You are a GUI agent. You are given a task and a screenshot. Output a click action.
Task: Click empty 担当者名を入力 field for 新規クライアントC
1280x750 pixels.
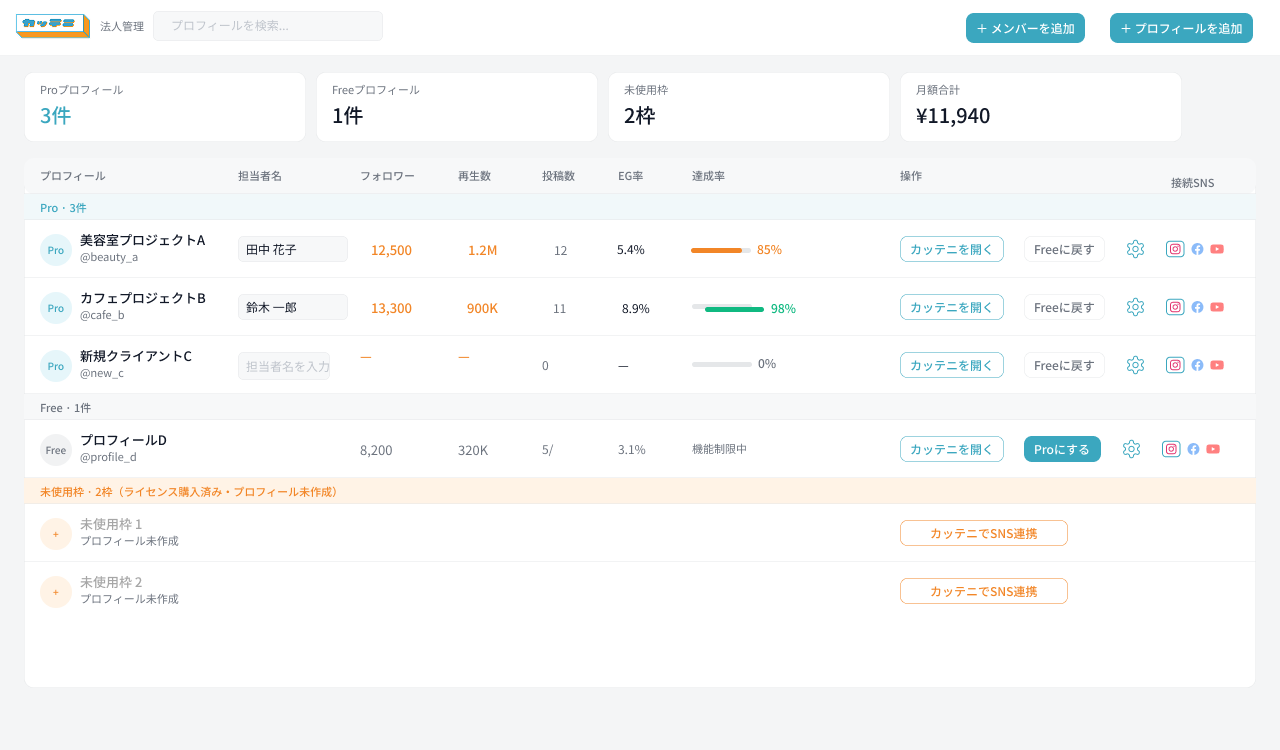(x=284, y=366)
